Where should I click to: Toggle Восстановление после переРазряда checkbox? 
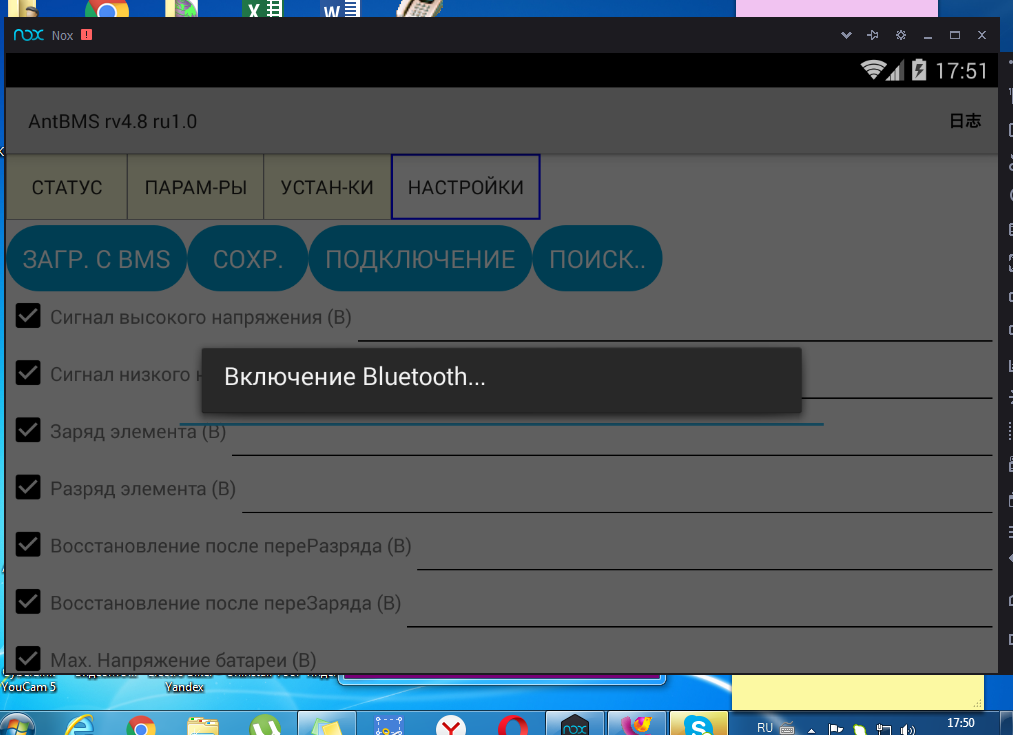pos(28,546)
